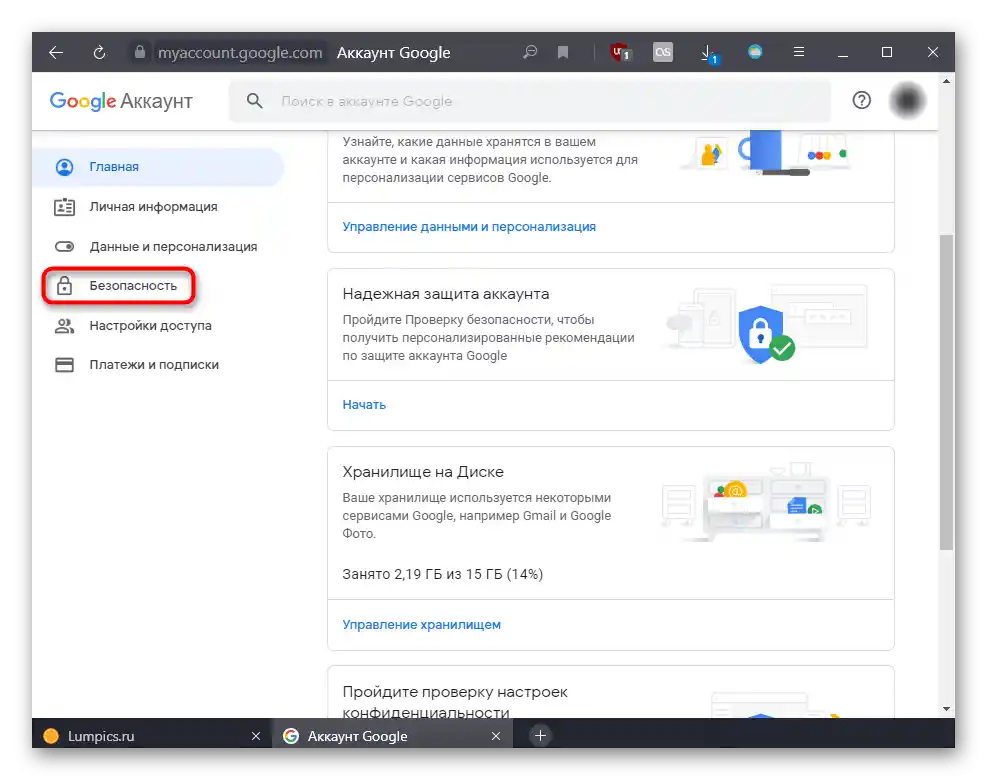The image size is (987, 780).
Task: Click the Платежи и подписки card icon
Action: point(64,365)
